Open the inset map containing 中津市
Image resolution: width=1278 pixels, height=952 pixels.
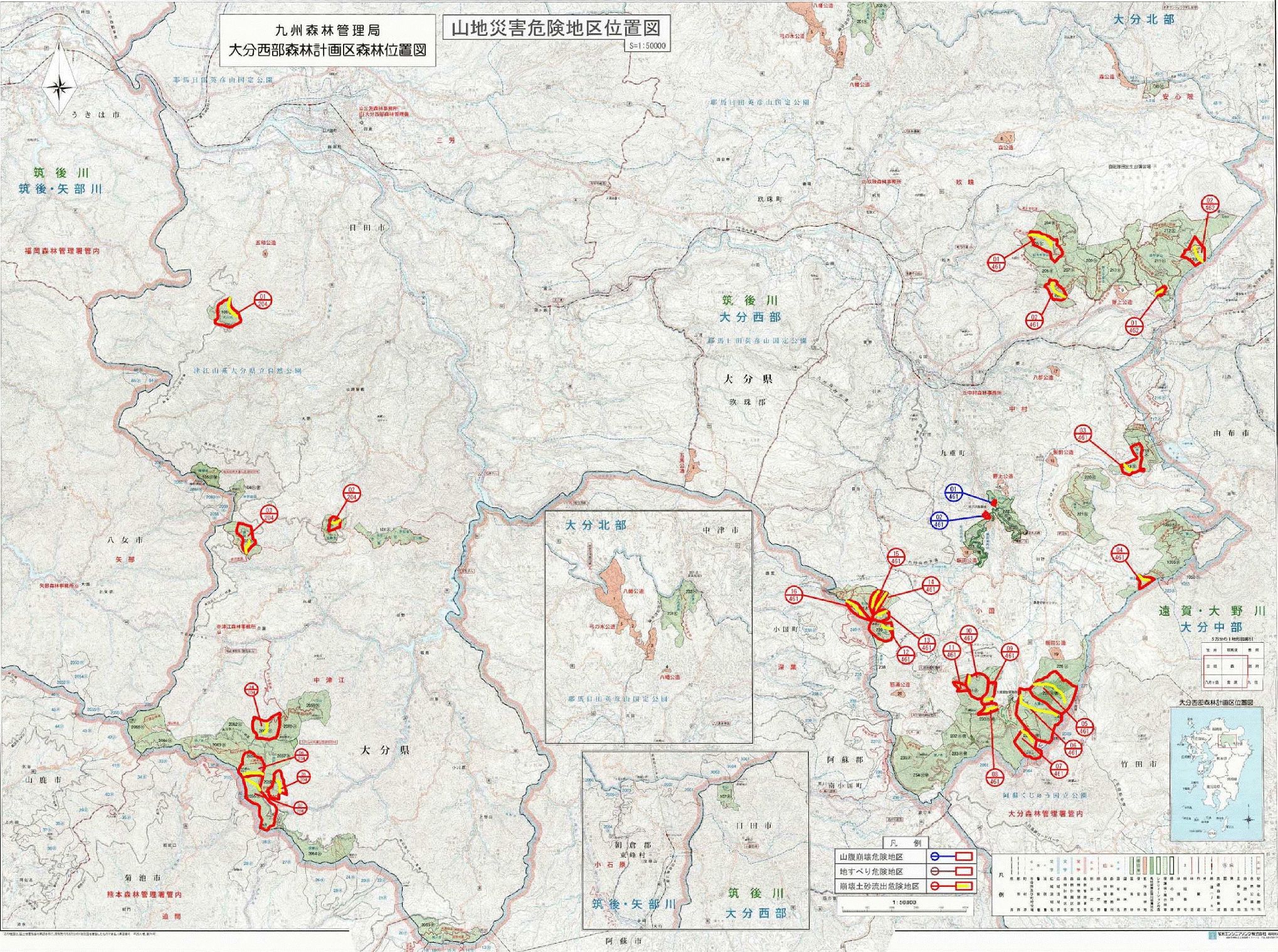649,627
